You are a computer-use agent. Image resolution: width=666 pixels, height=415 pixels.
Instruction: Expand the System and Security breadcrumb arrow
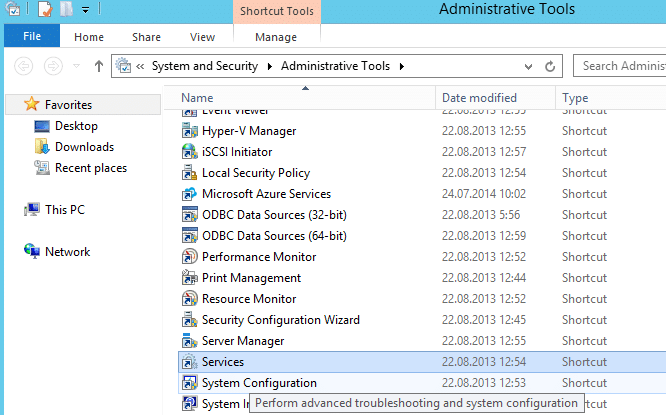[270, 66]
